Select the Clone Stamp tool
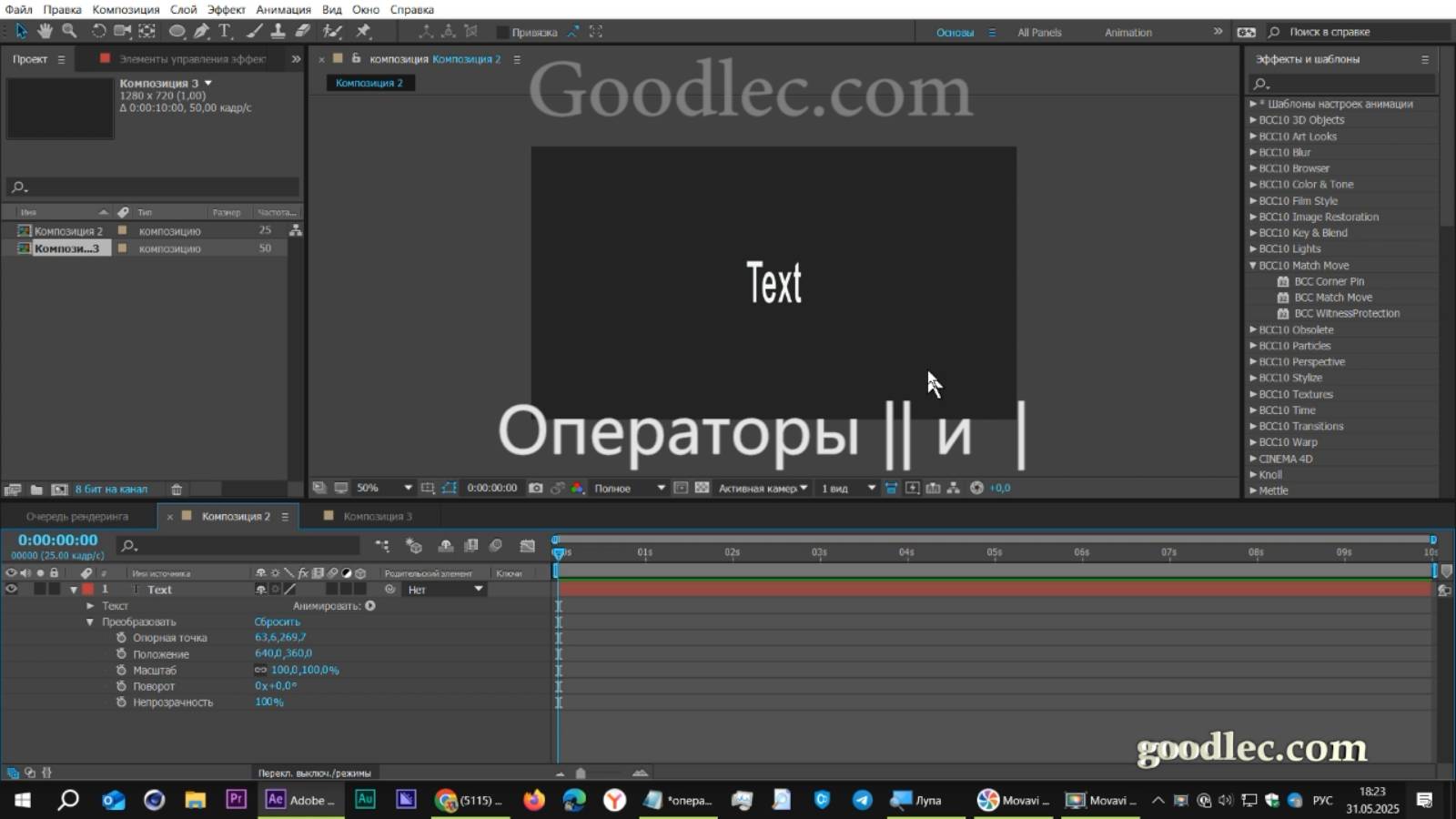Screen dimensions: 1456x819 click(278, 31)
